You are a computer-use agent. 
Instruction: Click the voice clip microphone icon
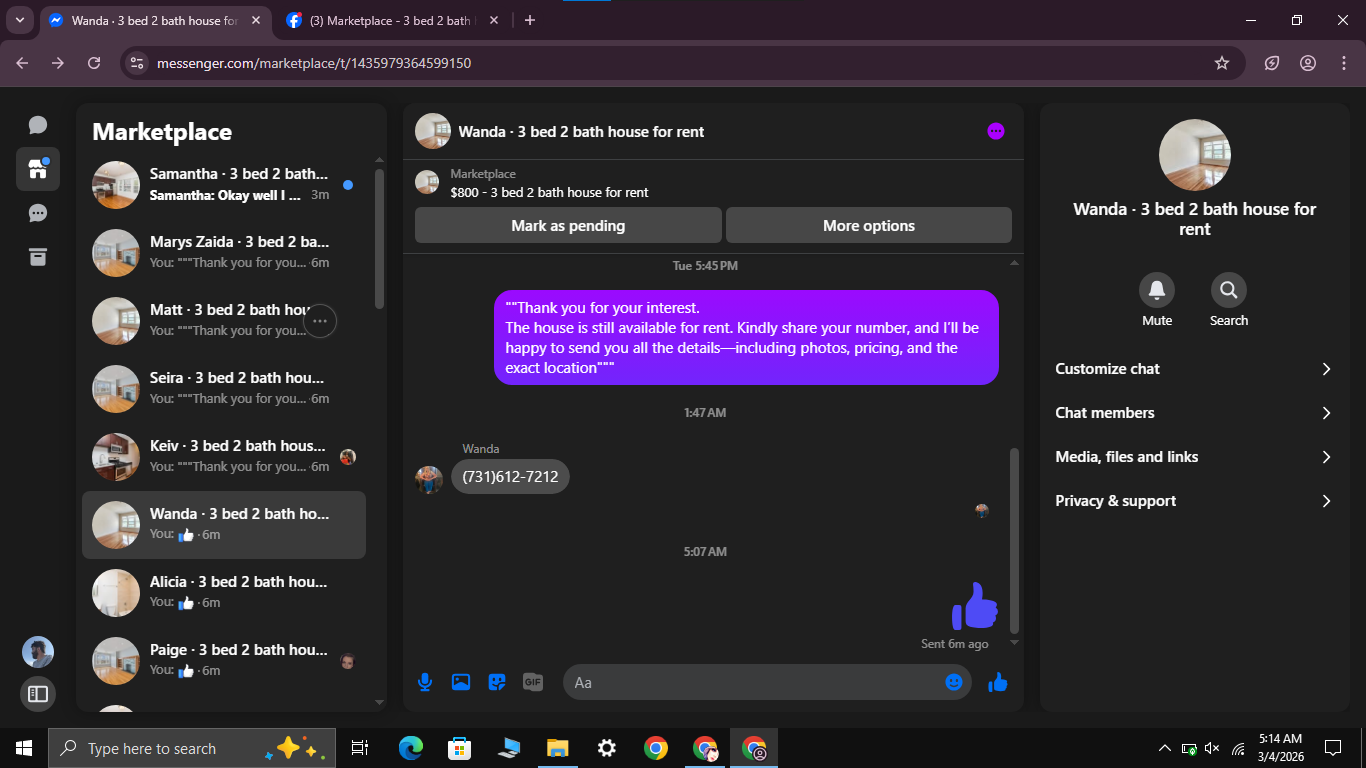tap(425, 682)
